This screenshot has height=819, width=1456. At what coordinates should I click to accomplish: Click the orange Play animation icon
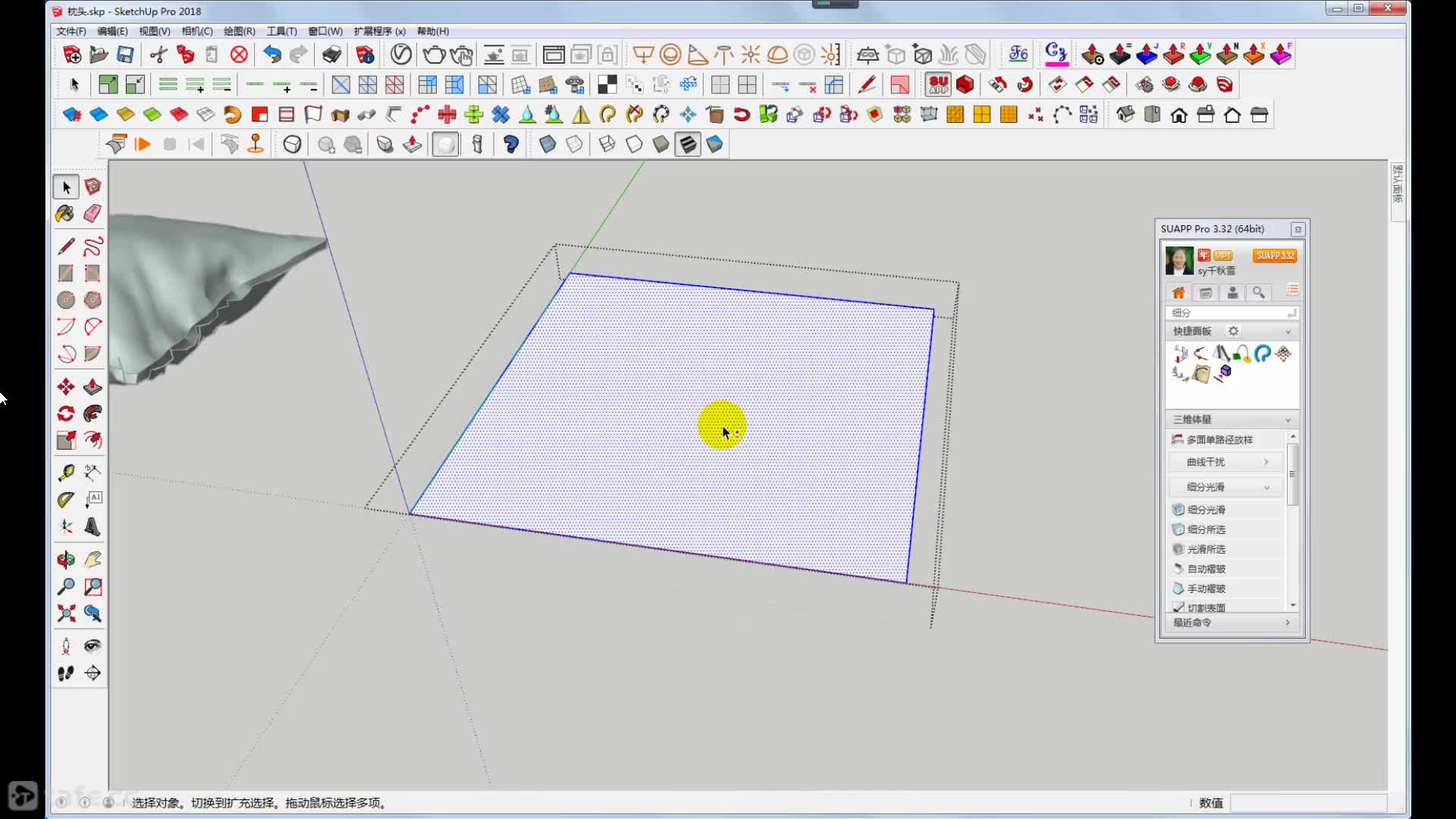(142, 144)
